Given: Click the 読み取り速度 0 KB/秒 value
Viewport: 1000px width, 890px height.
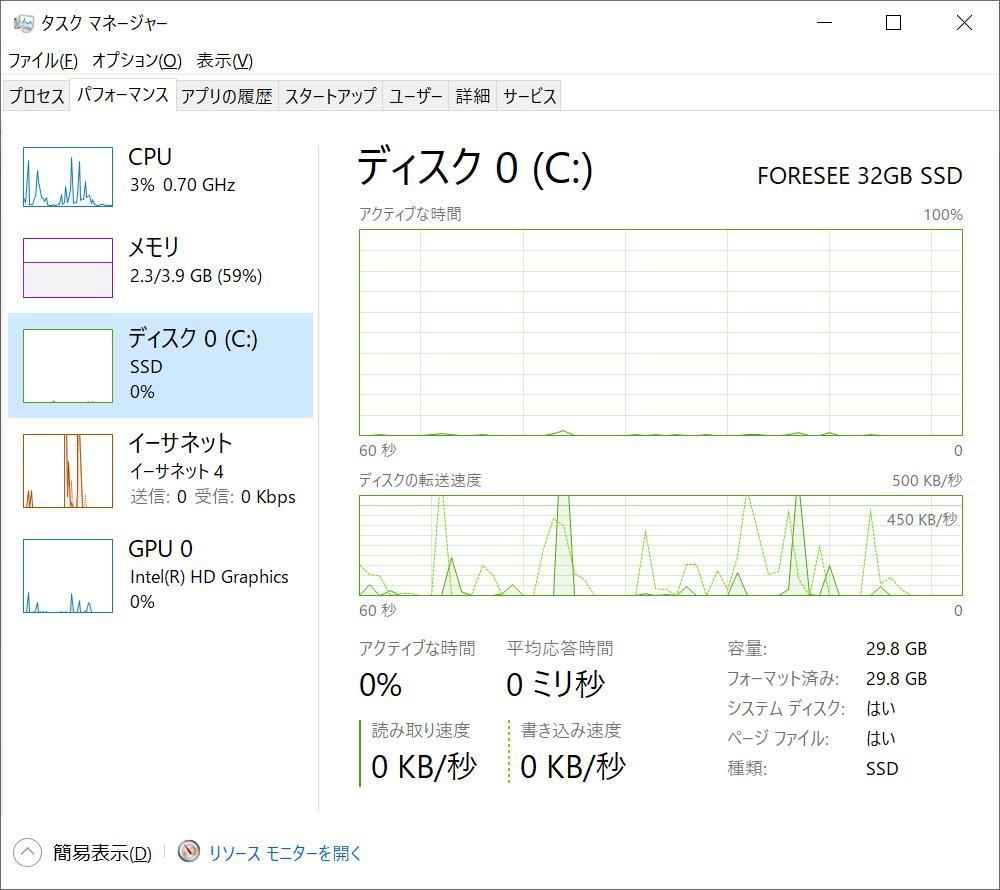Looking at the screenshot, I should [424, 767].
